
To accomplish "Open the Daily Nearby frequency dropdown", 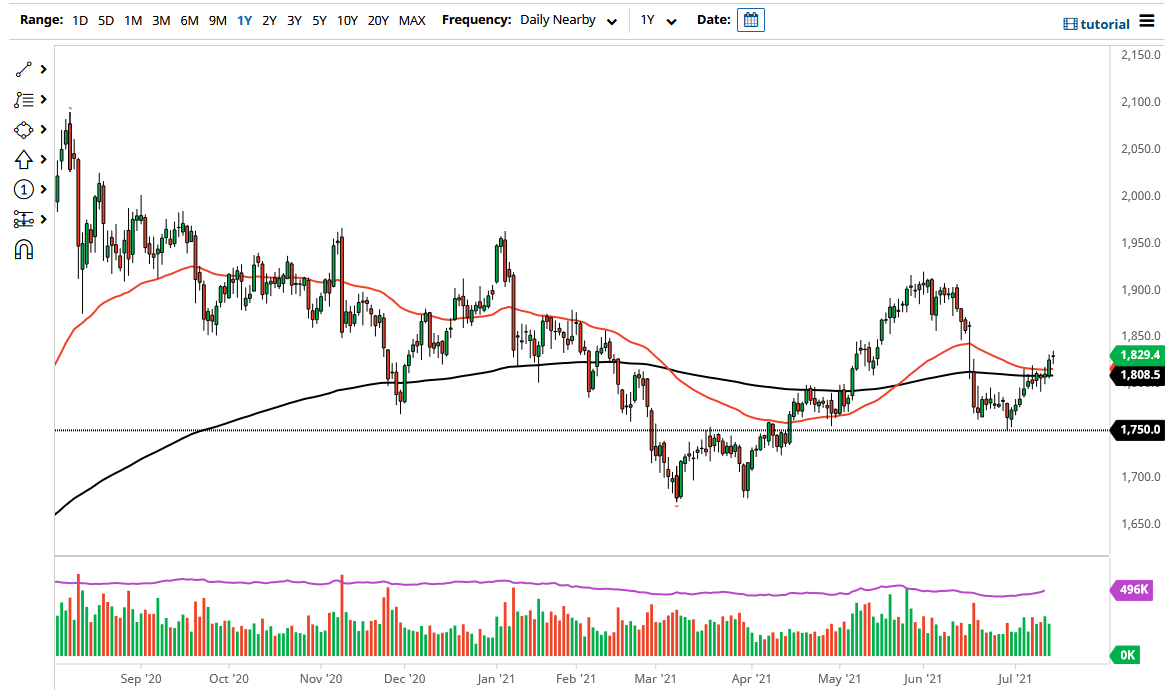I will pos(568,20).
